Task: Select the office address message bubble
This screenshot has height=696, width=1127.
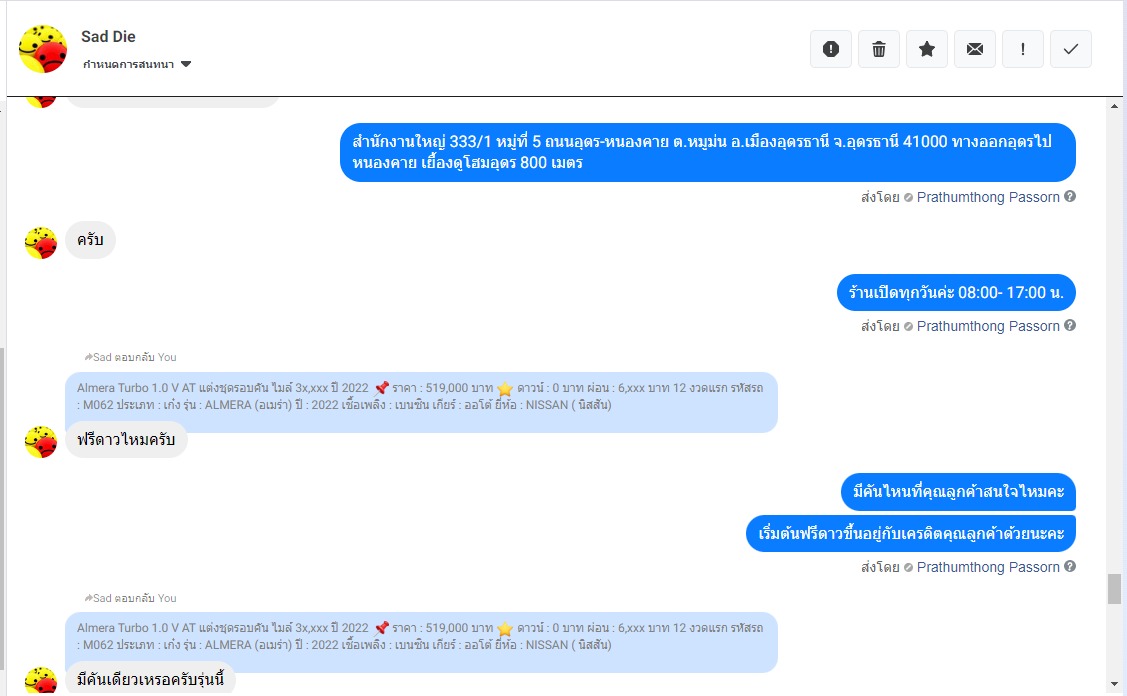Action: [x=708, y=152]
